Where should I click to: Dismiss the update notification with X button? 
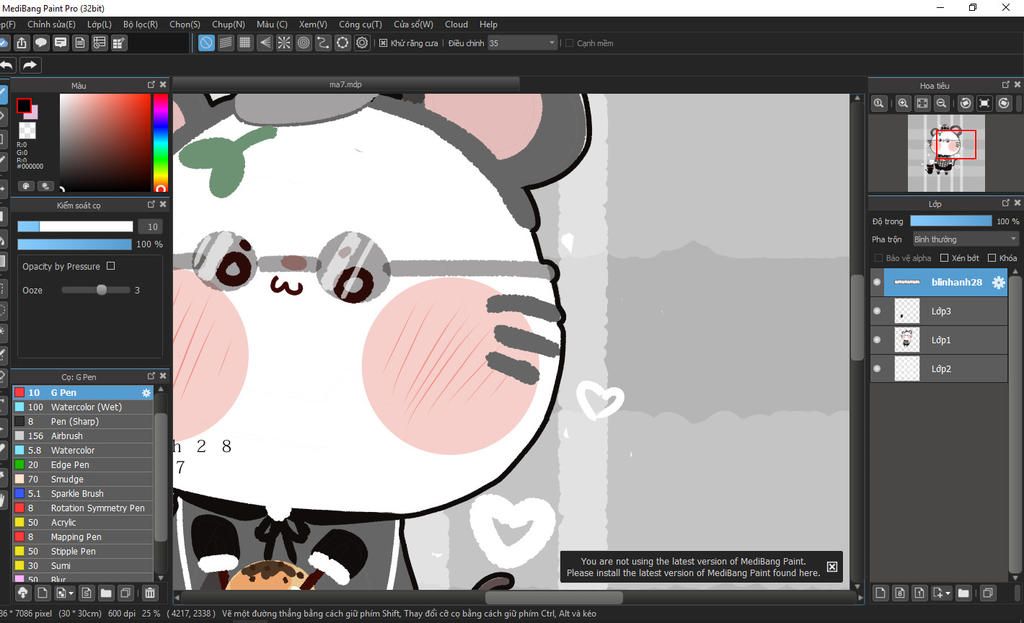coord(832,567)
